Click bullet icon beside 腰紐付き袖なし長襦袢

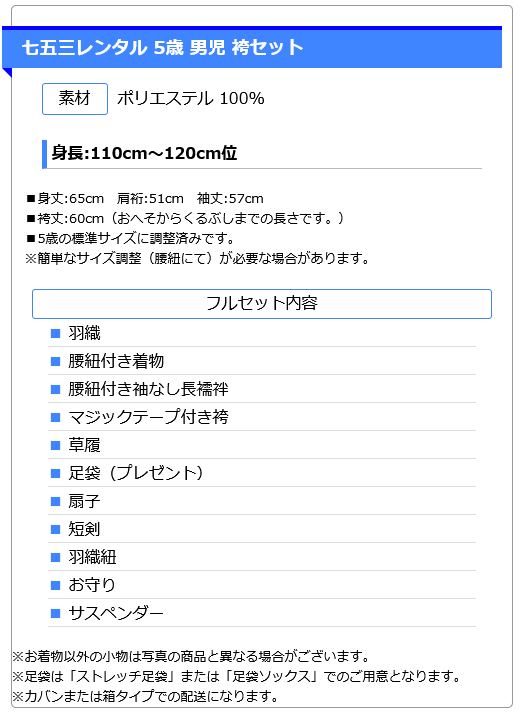pyautogui.click(x=55, y=390)
